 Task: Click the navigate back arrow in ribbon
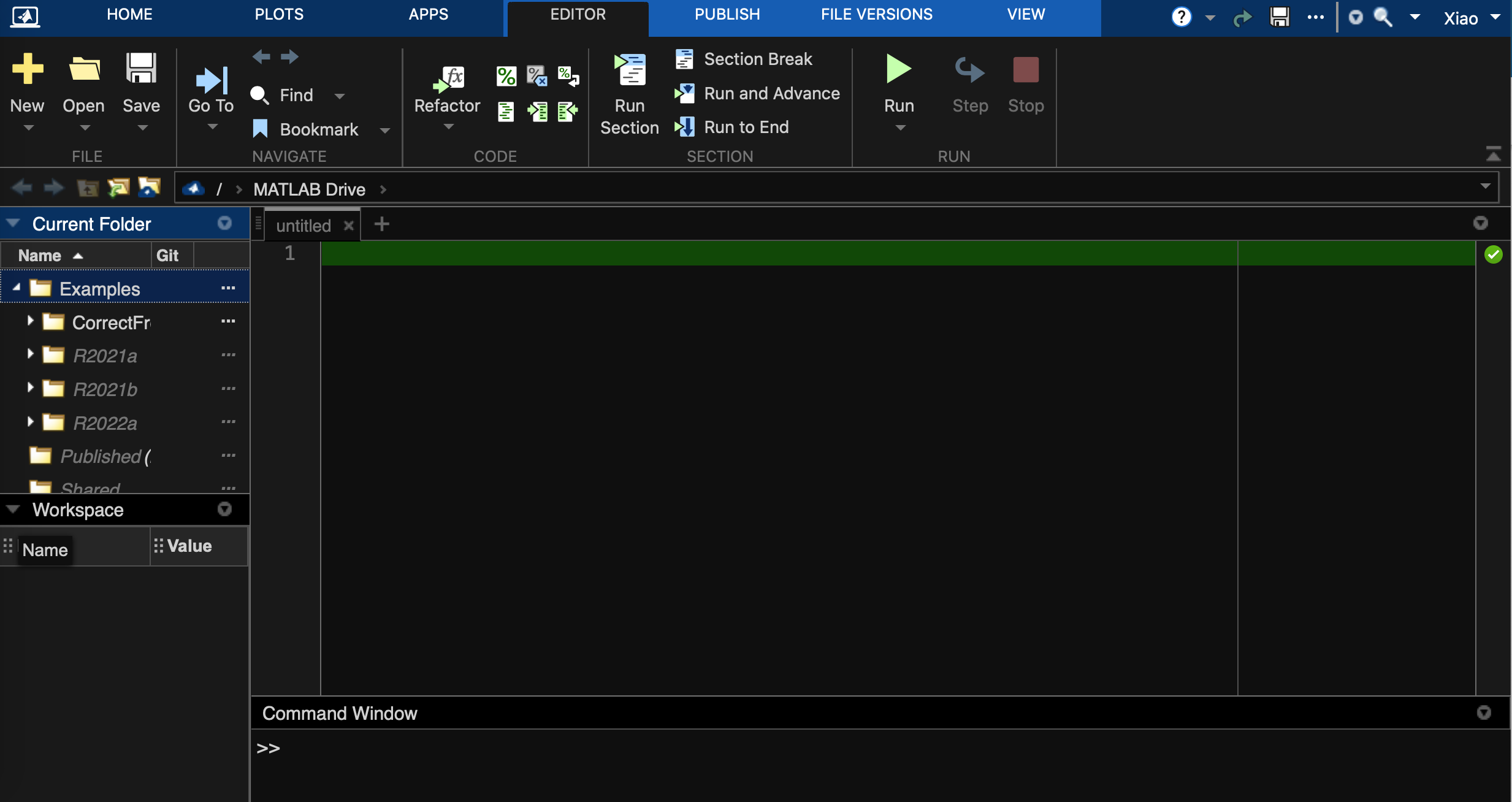(x=261, y=57)
